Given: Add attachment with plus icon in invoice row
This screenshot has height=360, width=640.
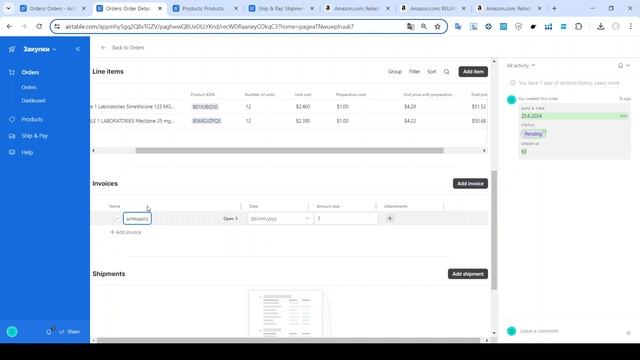Looking at the screenshot, I should pyautogui.click(x=390, y=218).
